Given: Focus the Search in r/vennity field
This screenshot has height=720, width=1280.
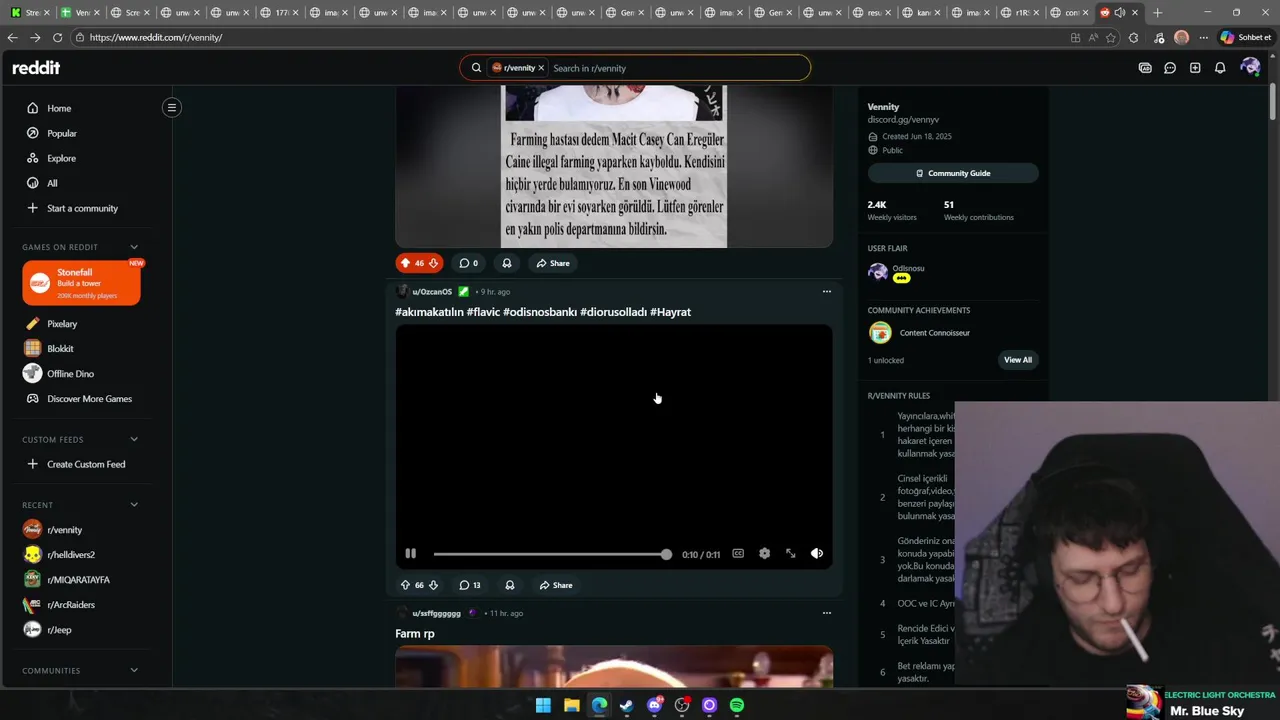Looking at the screenshot, I should [x=675, y=68].
